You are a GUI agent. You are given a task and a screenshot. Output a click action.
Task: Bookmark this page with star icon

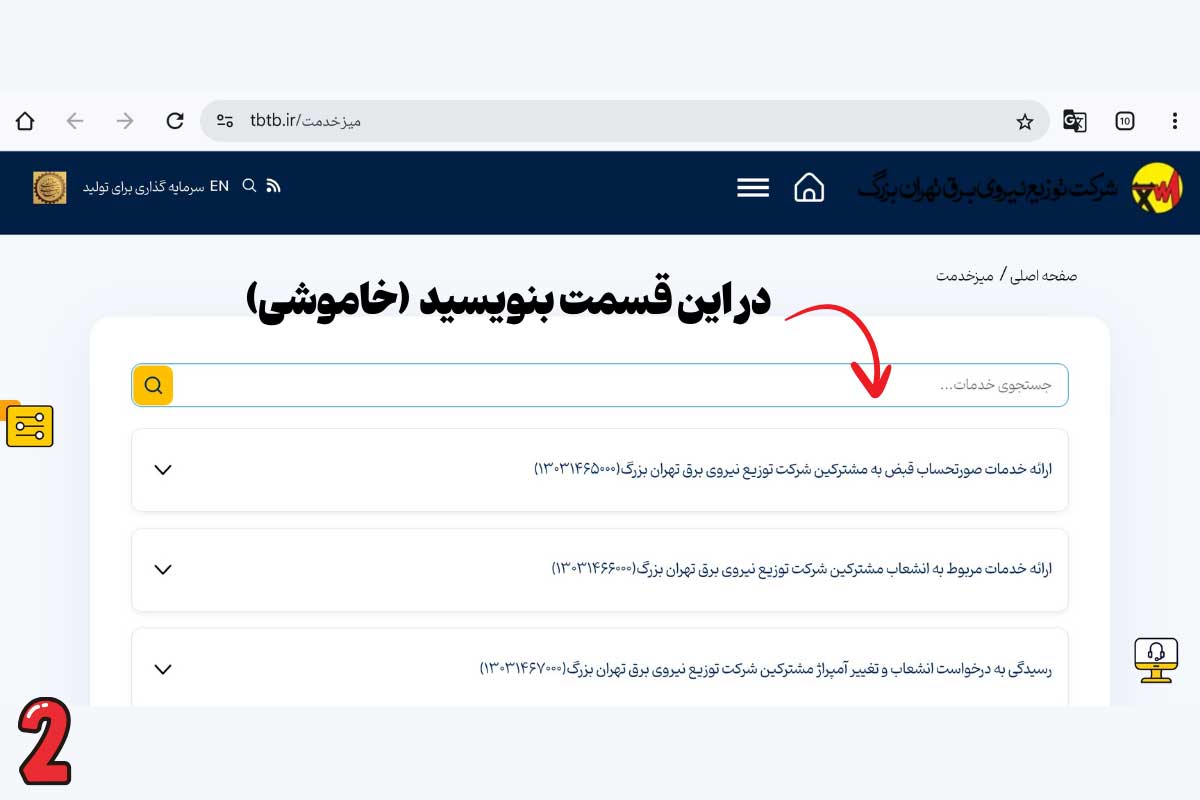point(1024,121)
